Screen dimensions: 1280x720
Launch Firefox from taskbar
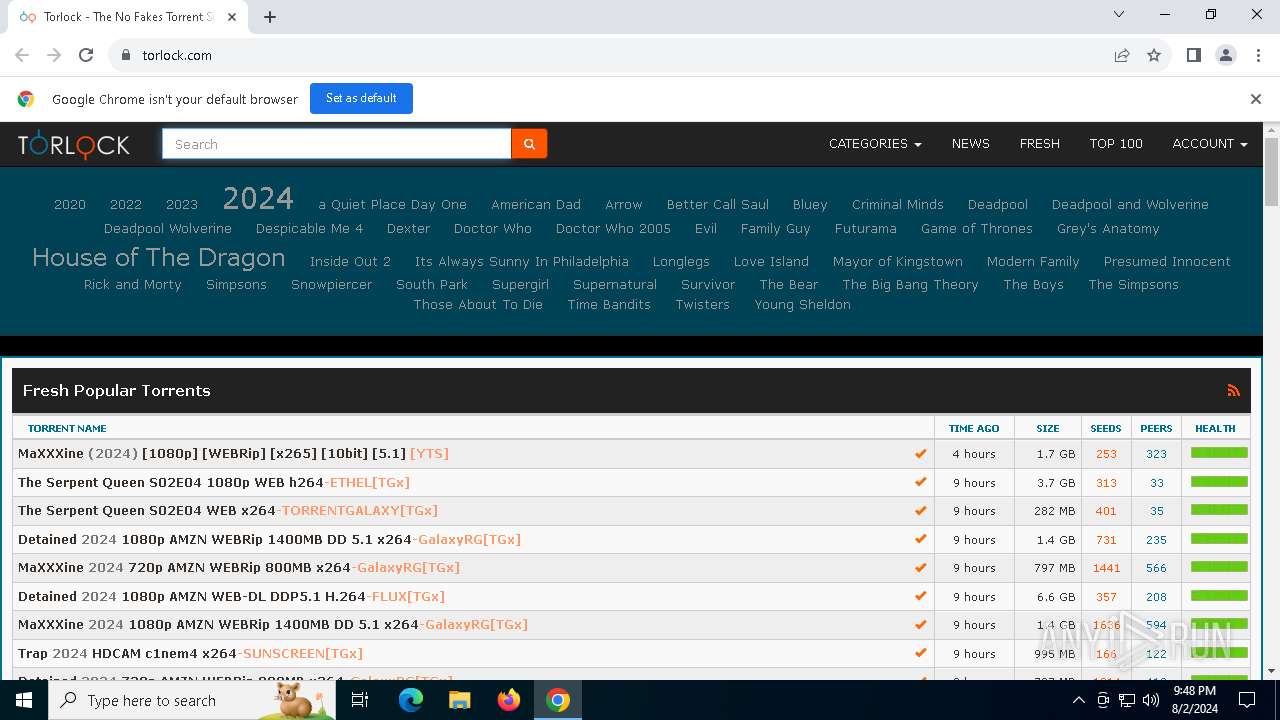509,700
